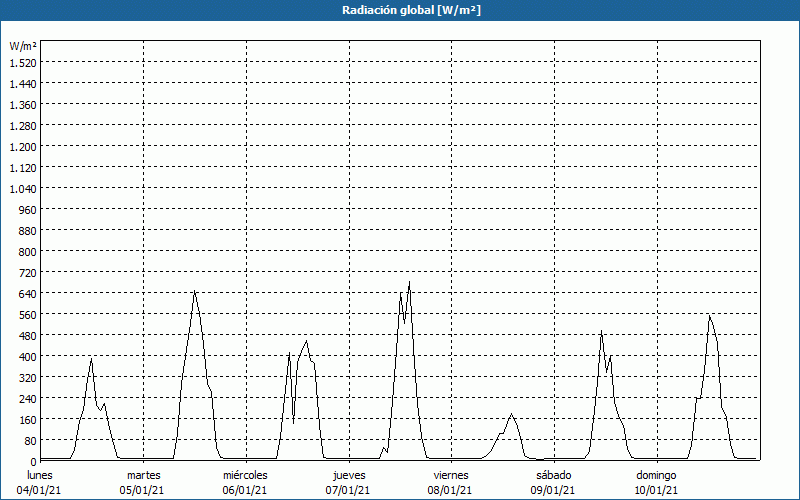Screen dimensions: 800x500
Task: Click the 560 y-axis value
Action: pyautogui.click(x=28, y=314)
